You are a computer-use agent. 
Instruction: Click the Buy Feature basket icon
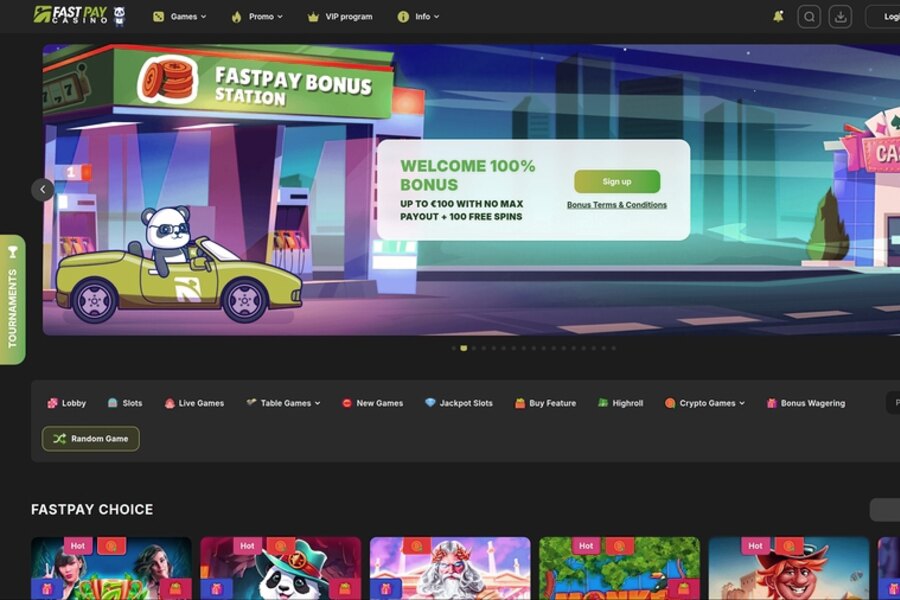click(520, 403)
